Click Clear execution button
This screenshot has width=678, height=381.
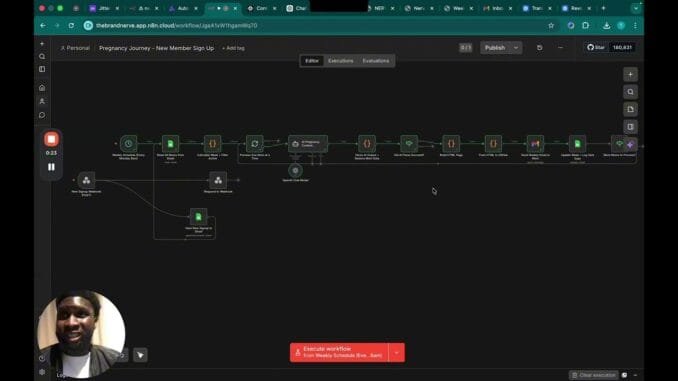tap(594, 375)
